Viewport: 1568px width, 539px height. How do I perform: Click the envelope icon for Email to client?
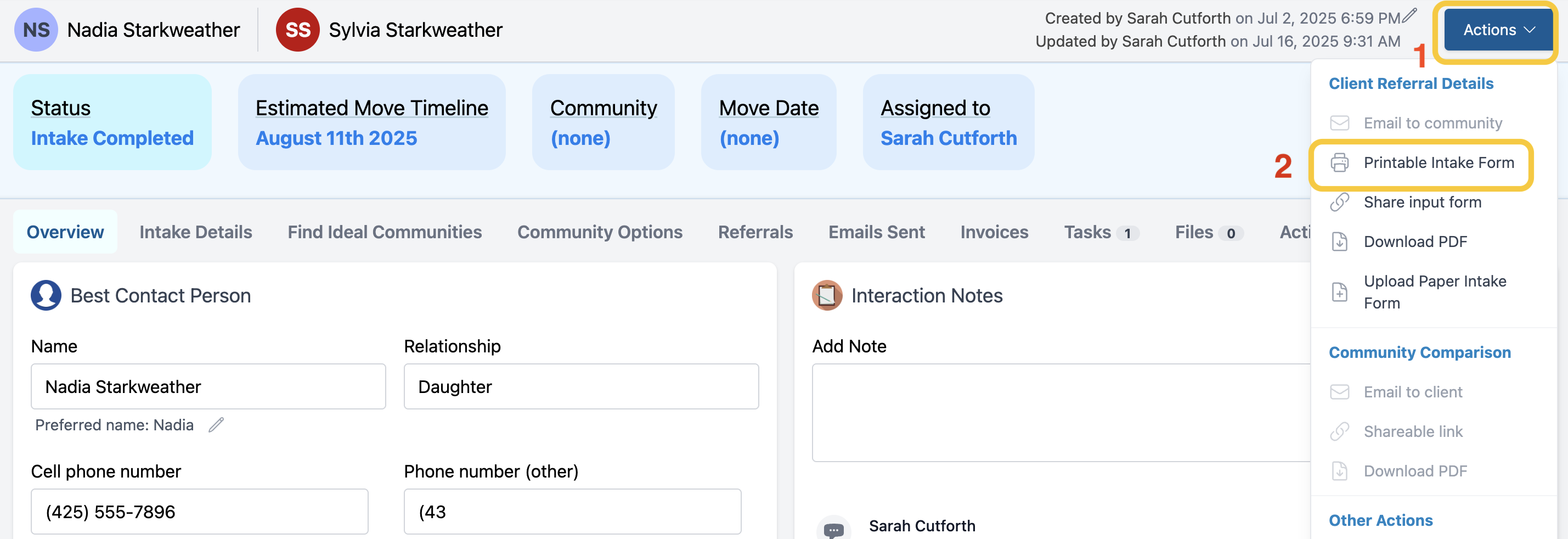pyautogui.click(x=1339, y=391)
